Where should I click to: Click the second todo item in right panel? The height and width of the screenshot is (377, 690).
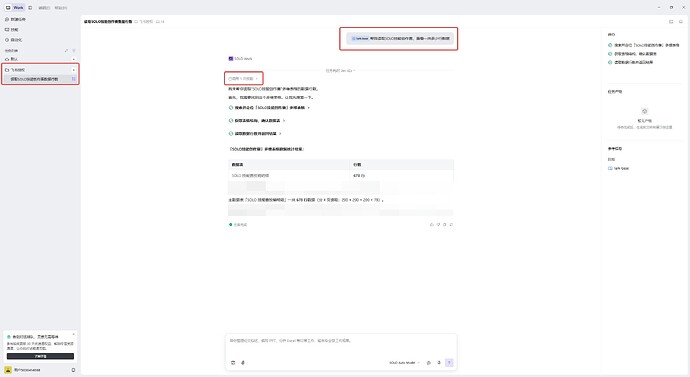pos(632,54)
